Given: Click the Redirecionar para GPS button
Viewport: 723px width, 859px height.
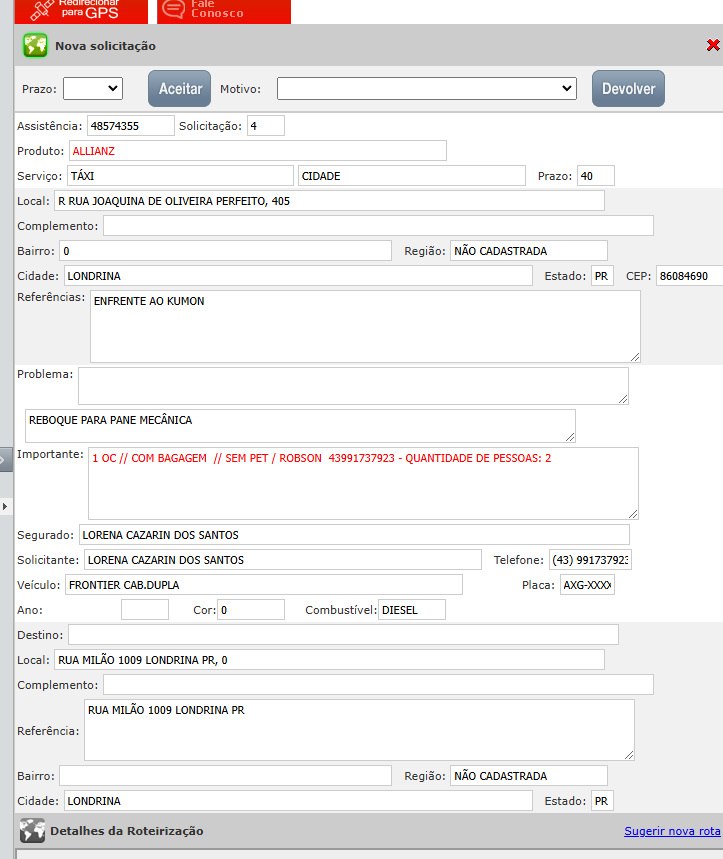Looking at the screenshot, I should pyautogui.click(x=81, y=11).
